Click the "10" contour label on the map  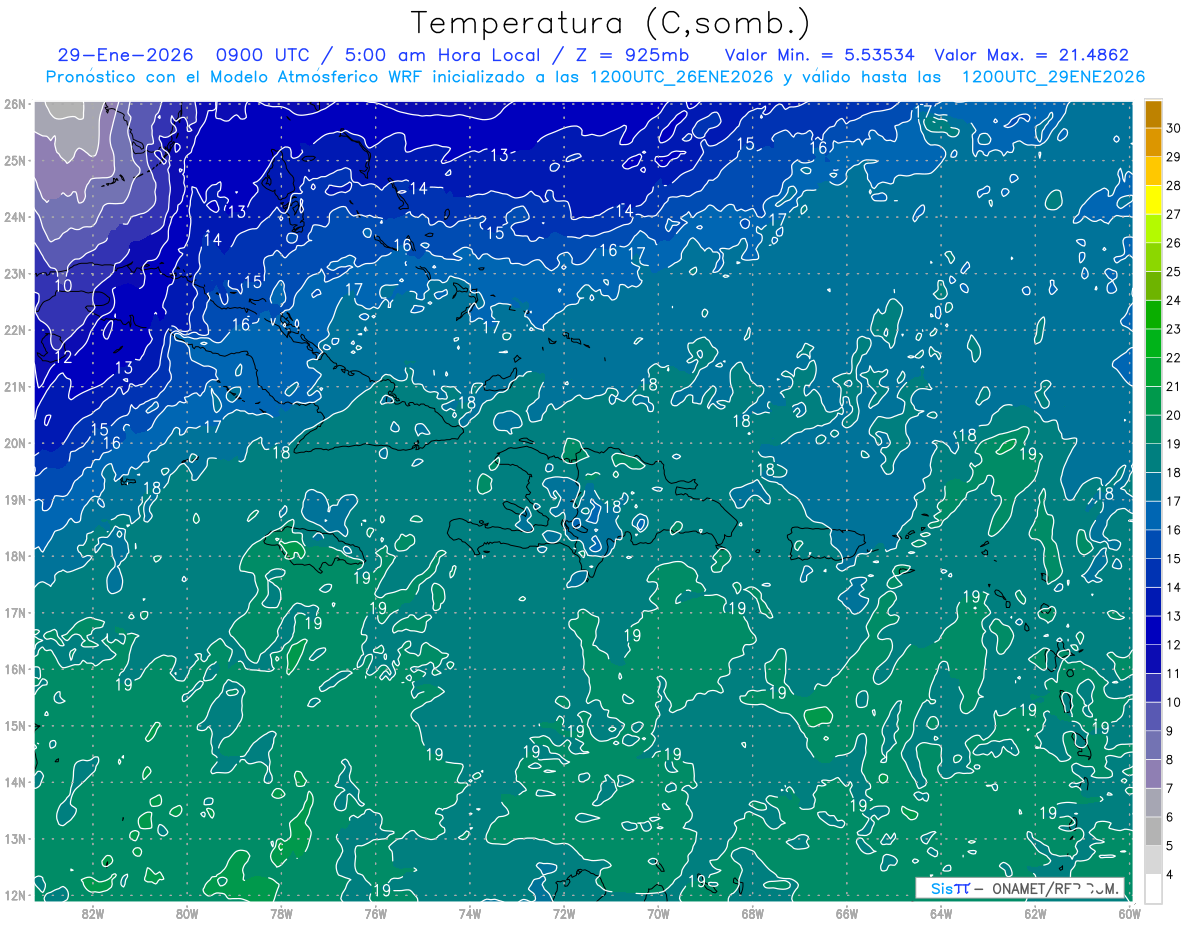(63, 286)
